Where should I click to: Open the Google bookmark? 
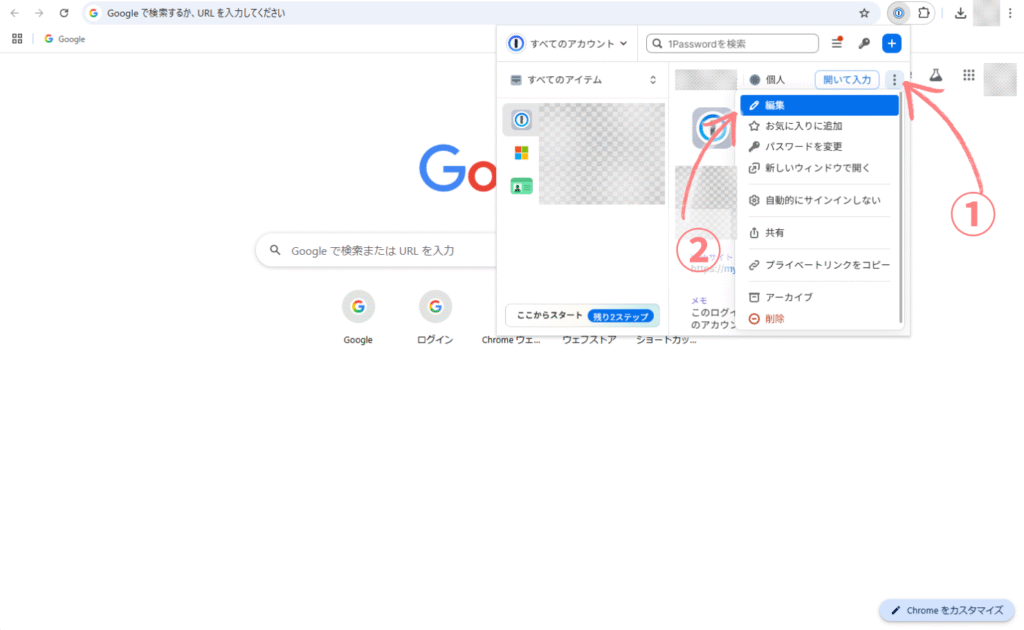65,39
